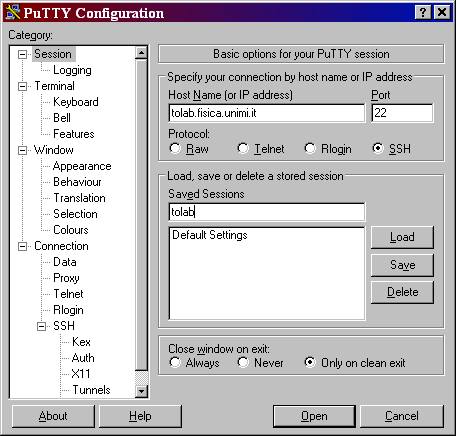Screen dimensions: 456x436
Task: Collapse the Window category node
Action: pos(22,150)
